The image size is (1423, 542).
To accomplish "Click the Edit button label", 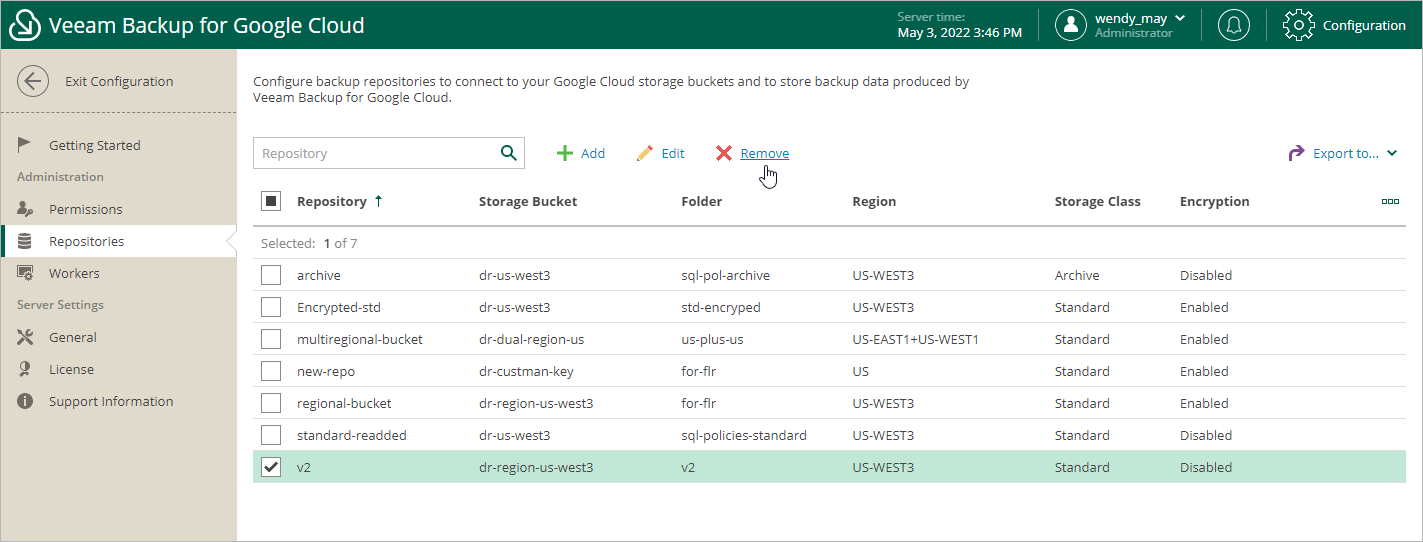I will pos(673,153).
